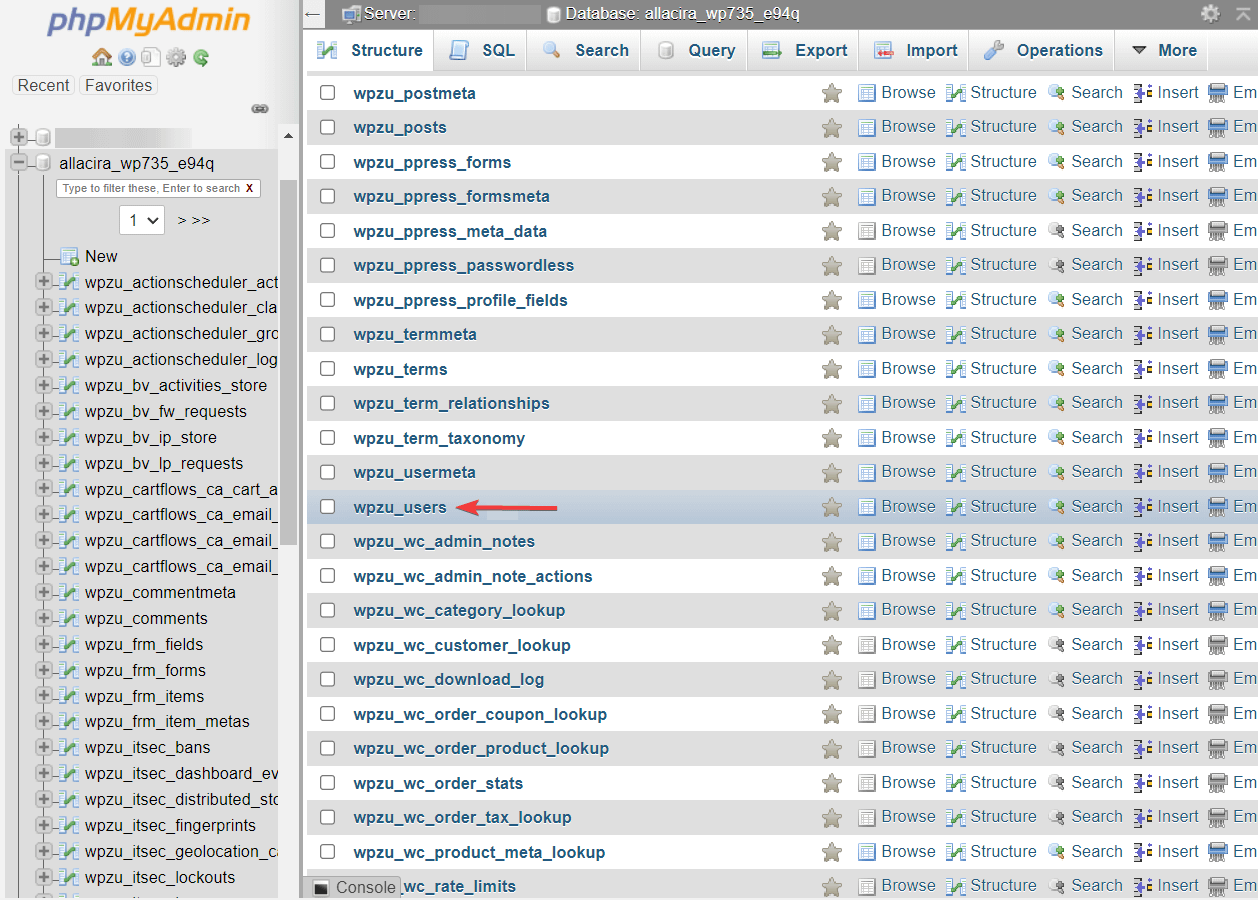Image resolution: width=1258 pixels, height=900 pixels.
Task: Go to phpMyAdmin home icon
Action: tap(101, 58)
